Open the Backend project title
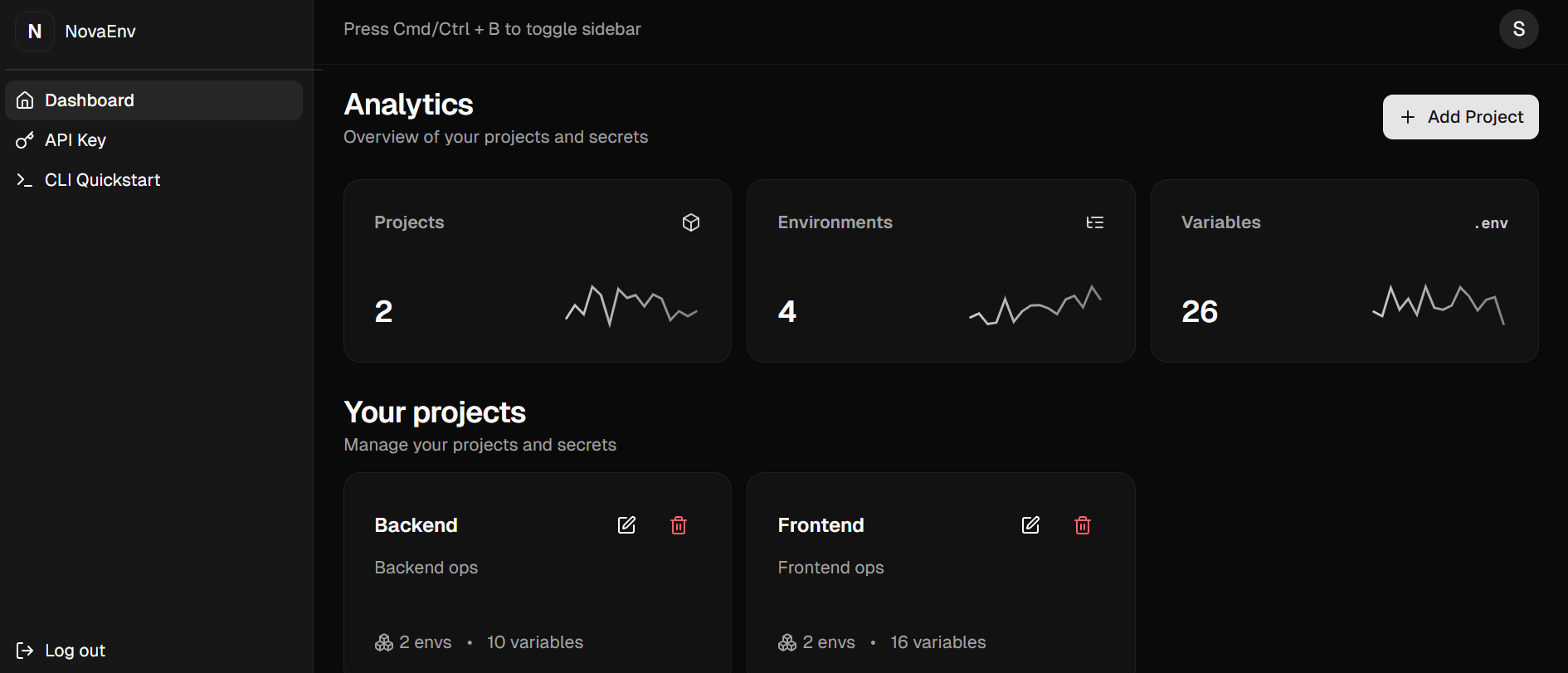Screen dimensions: 1568x673 tap(416, 525)
